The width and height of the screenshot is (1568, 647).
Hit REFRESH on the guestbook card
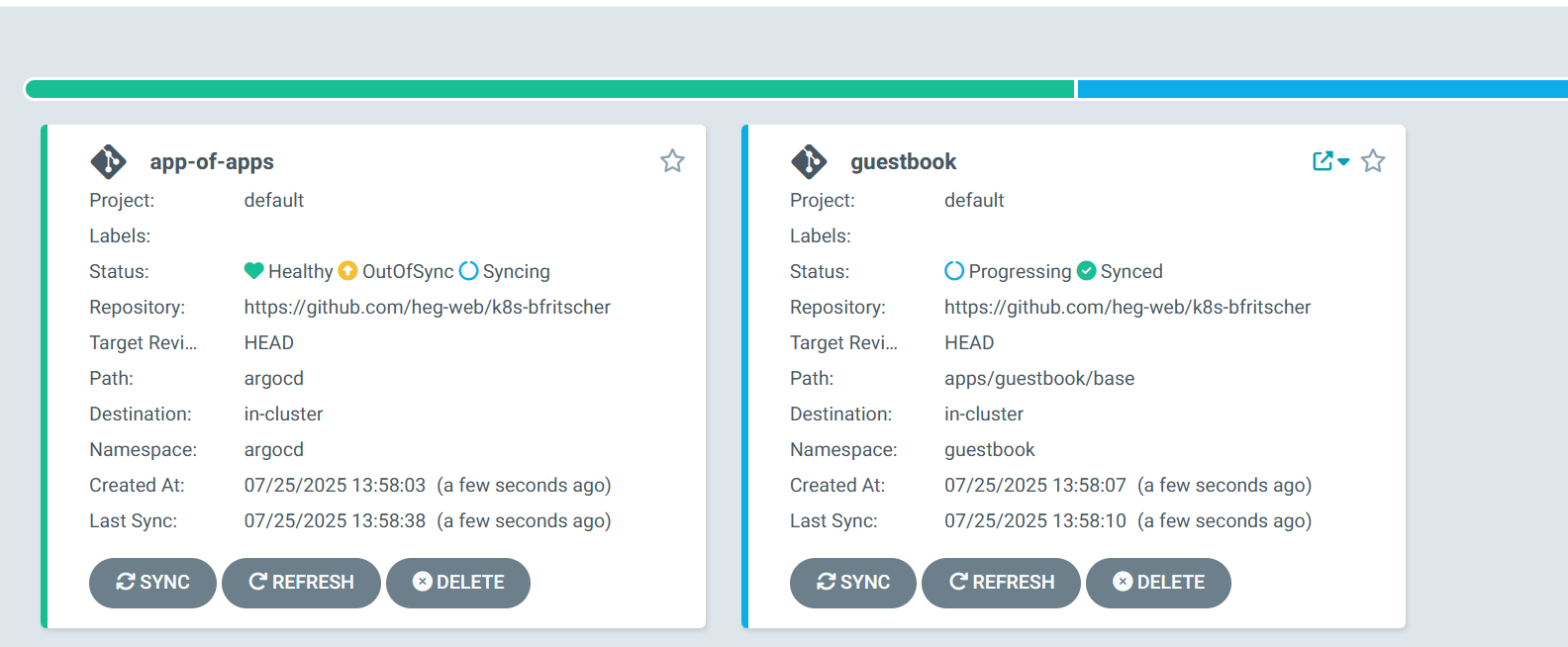(x=1001, y=583)
